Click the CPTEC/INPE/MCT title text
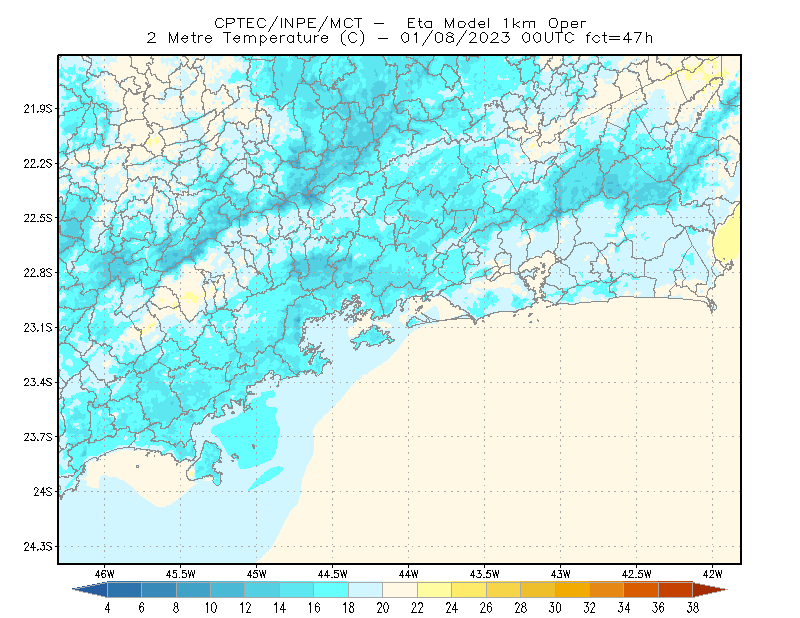 288,23
